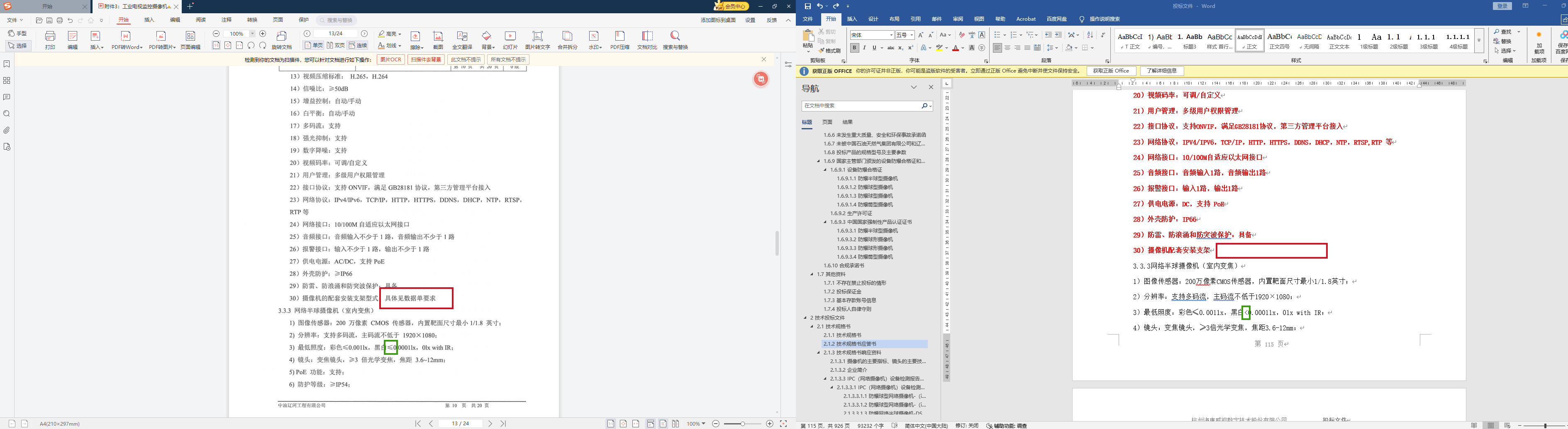
Task: Toggle subscript in Word ribbon
Action: [x=901, y=47]
